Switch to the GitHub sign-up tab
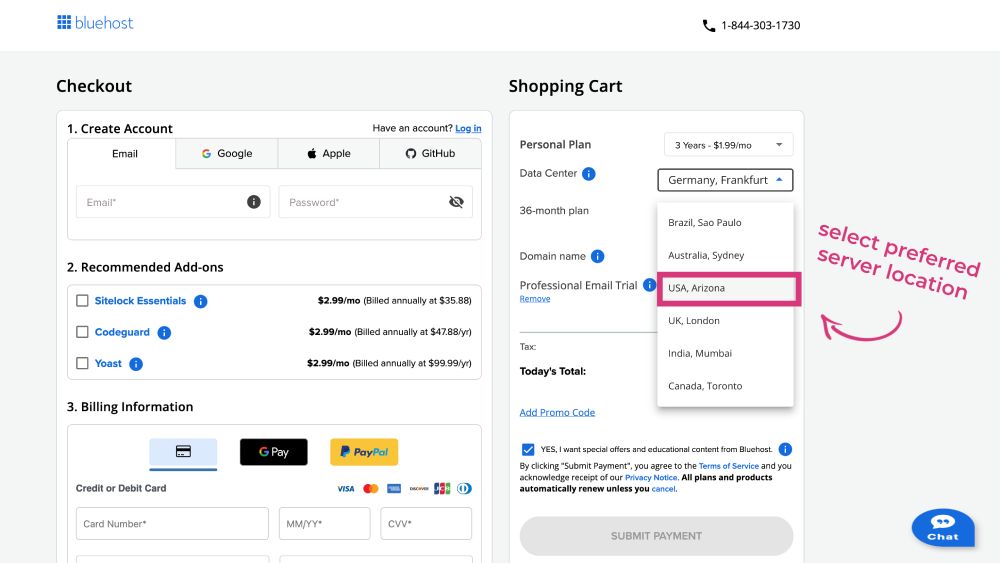Viewport: 1000px width, 563px height. point(430,154)
